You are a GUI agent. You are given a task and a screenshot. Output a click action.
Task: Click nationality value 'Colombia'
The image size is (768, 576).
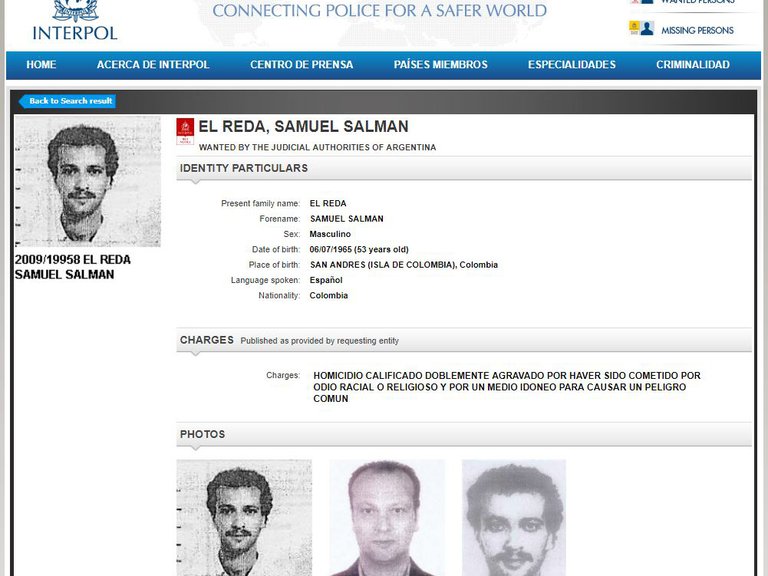[x=329, y=295]
